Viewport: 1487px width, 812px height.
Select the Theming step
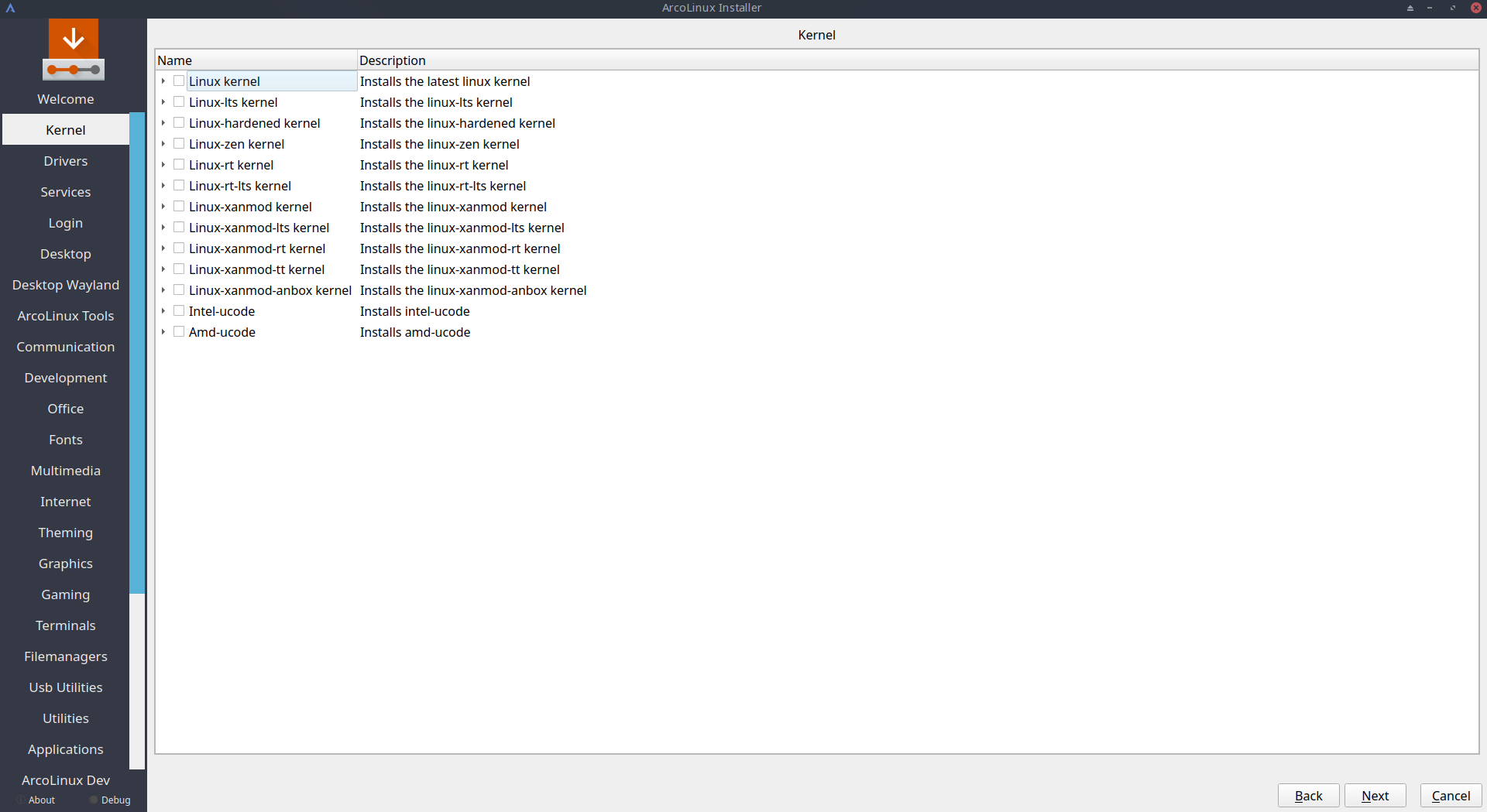point(66,533)
